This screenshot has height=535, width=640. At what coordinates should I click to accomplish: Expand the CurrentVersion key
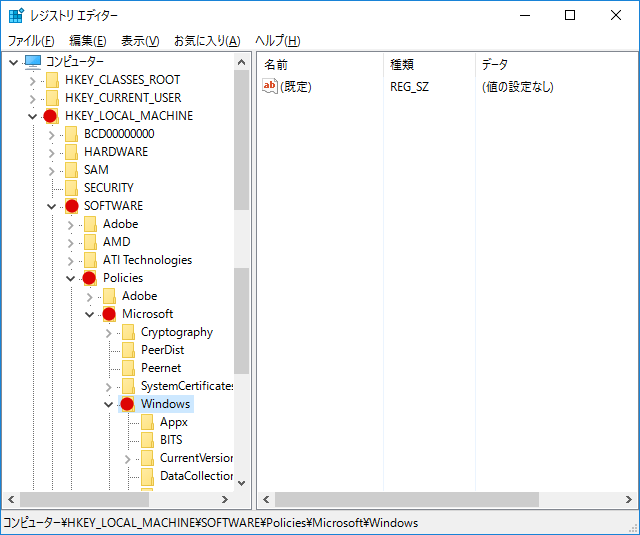[127, 459]
